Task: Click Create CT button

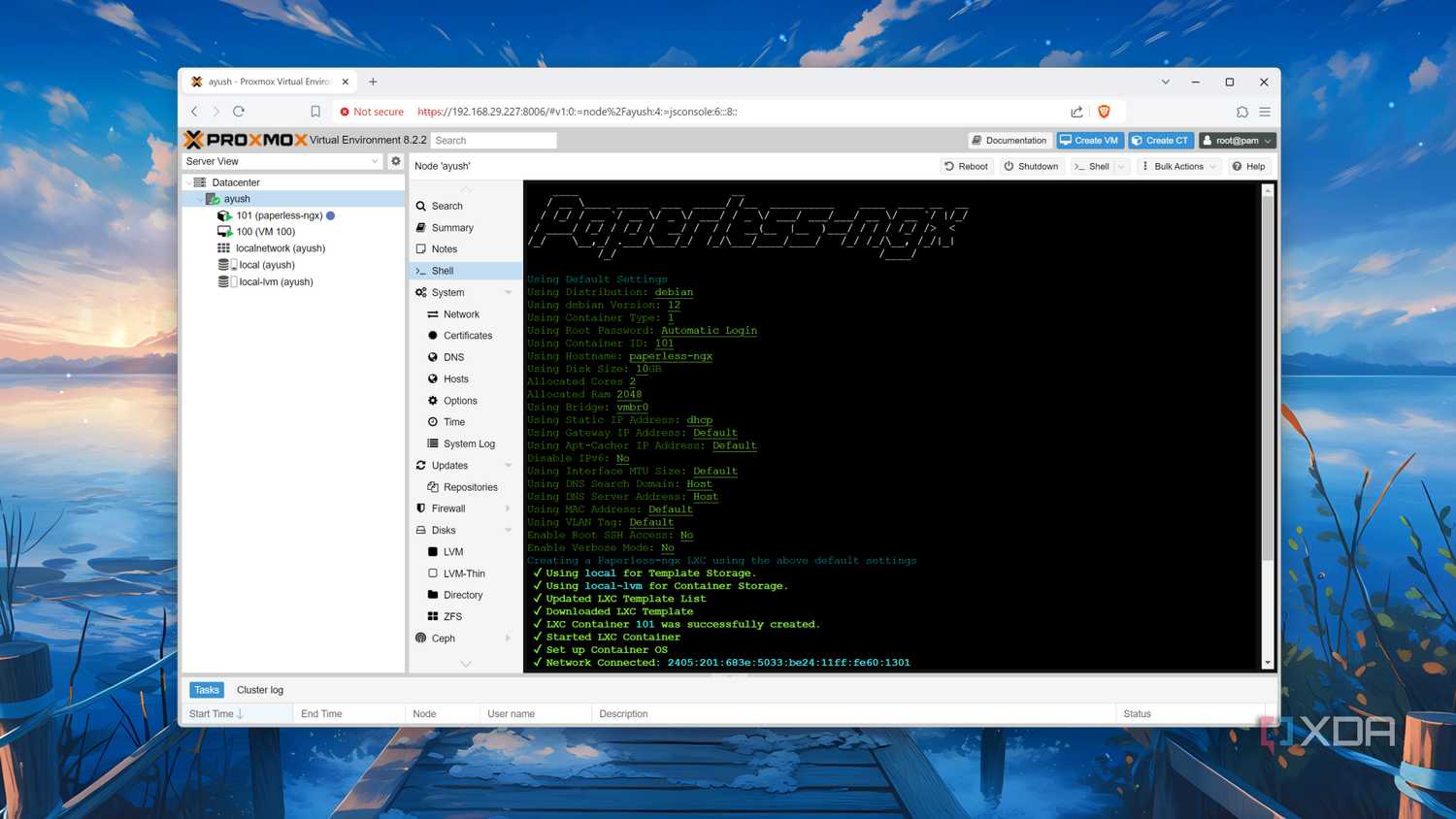Action: [1161, 141]
